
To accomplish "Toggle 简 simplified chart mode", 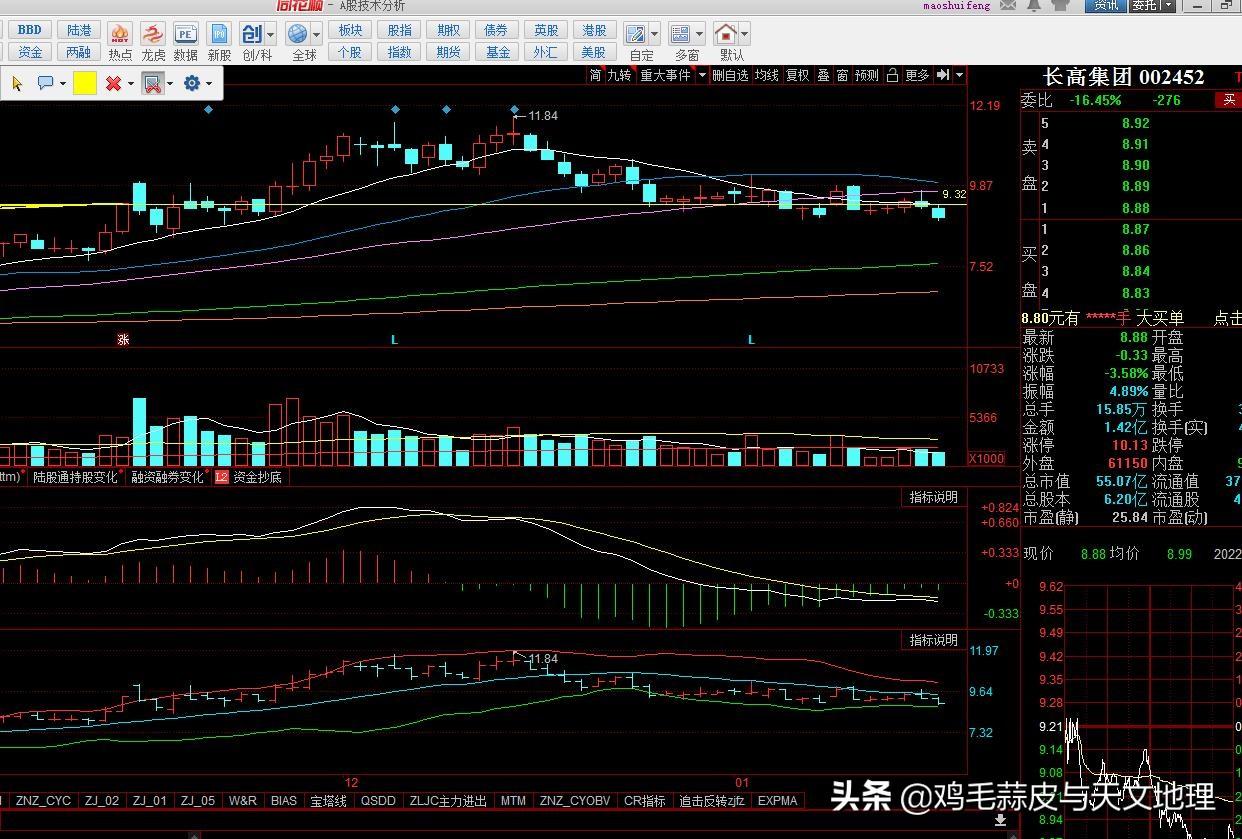I will [x=595, y=75].
